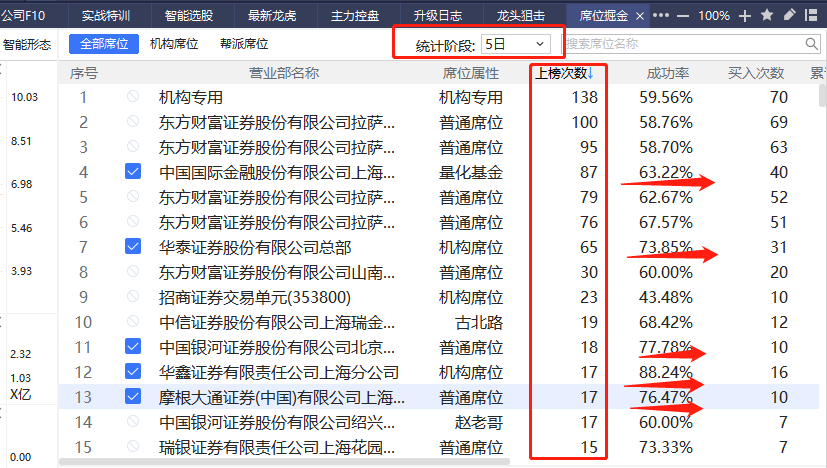The height and width of the screenshot is (468, 827).
Task: Click the 138 上榜次数 cell
Action: click(584, 97)
